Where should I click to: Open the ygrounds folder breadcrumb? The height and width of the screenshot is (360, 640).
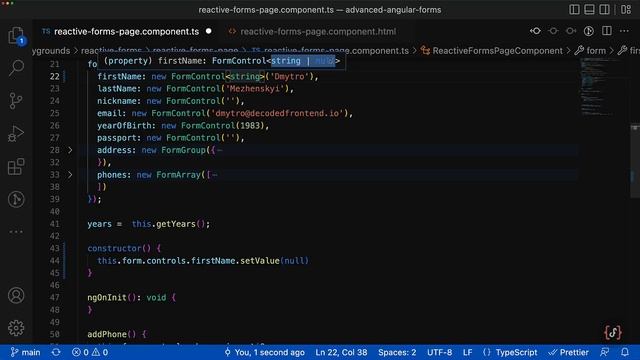pyautogui.click(x=51, y=51)
